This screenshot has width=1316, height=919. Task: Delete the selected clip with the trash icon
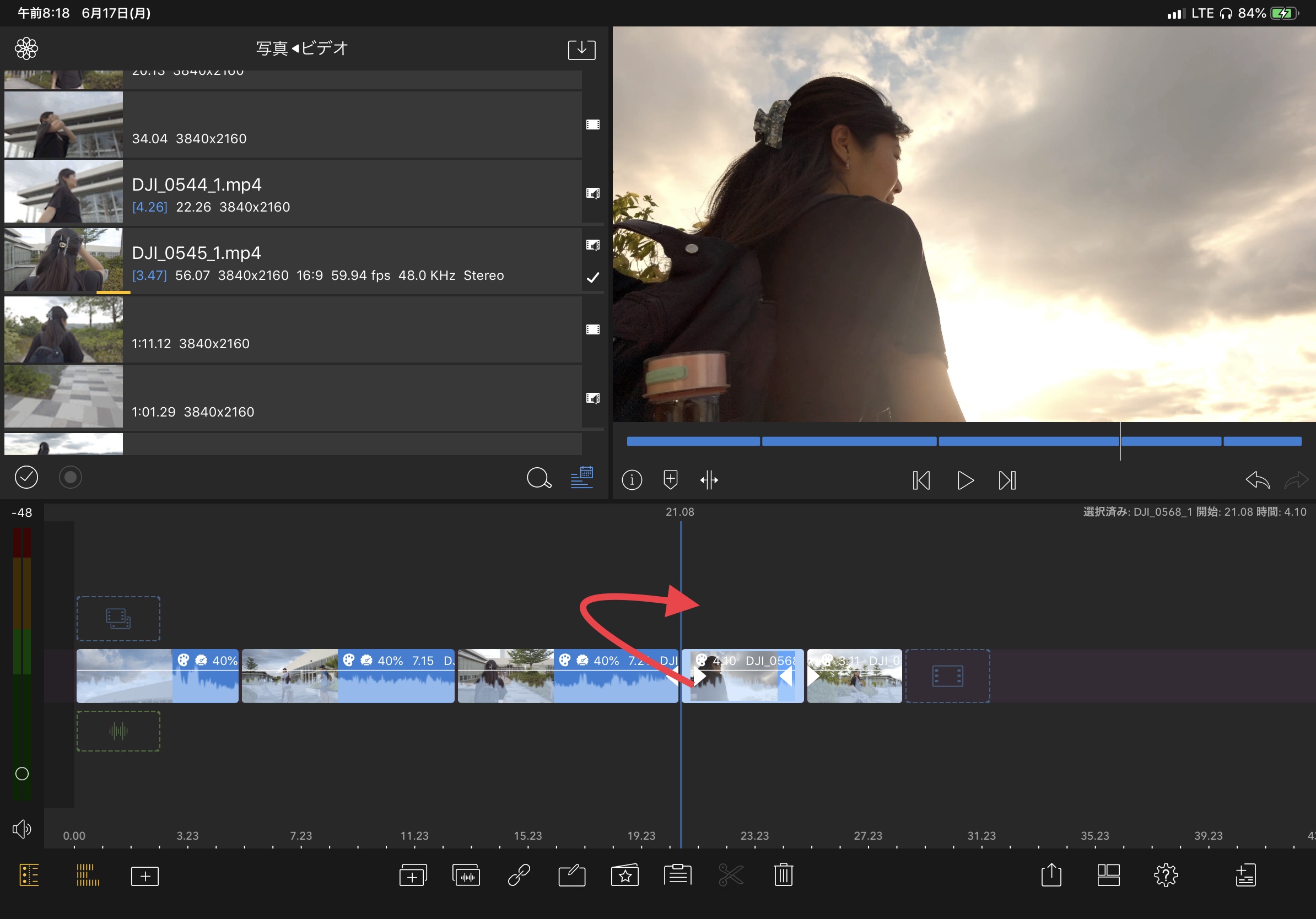click(x=783, y=875)
